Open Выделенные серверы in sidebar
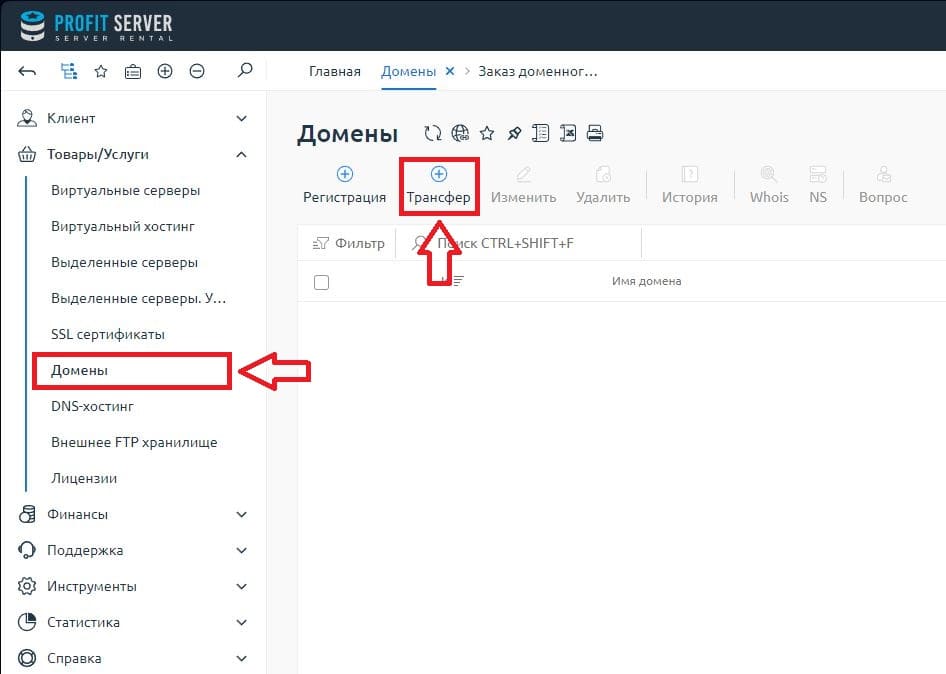 (x=124, y=262)
